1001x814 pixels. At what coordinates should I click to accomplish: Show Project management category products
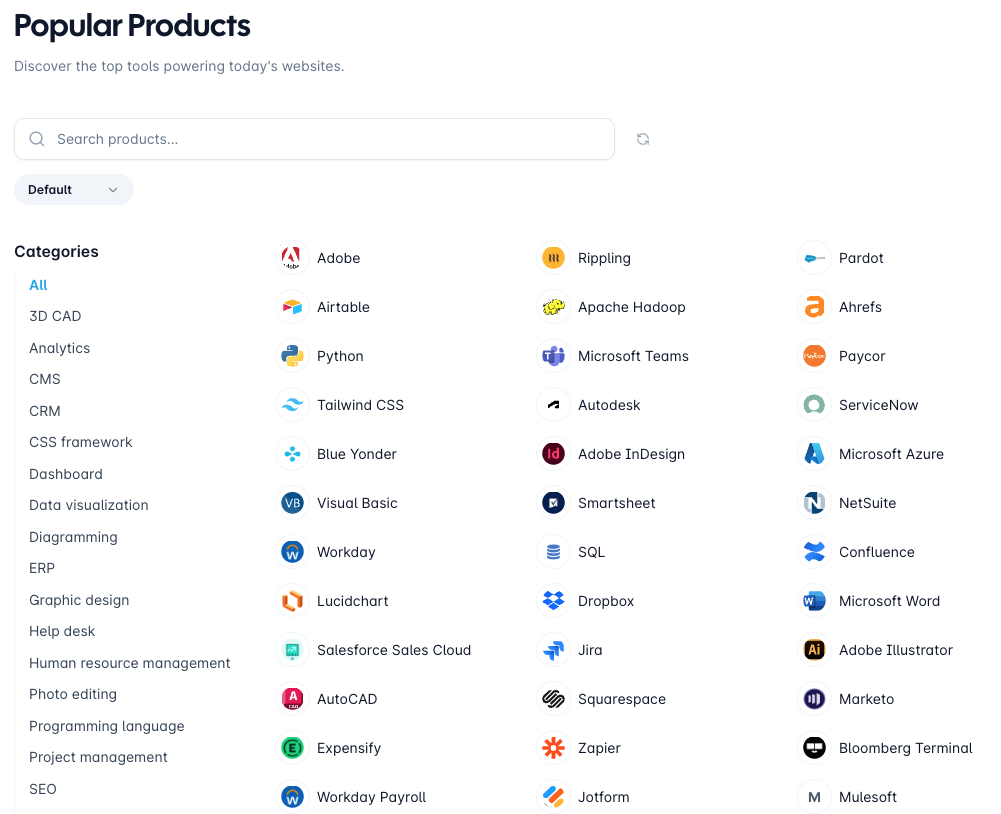[98, 757]
